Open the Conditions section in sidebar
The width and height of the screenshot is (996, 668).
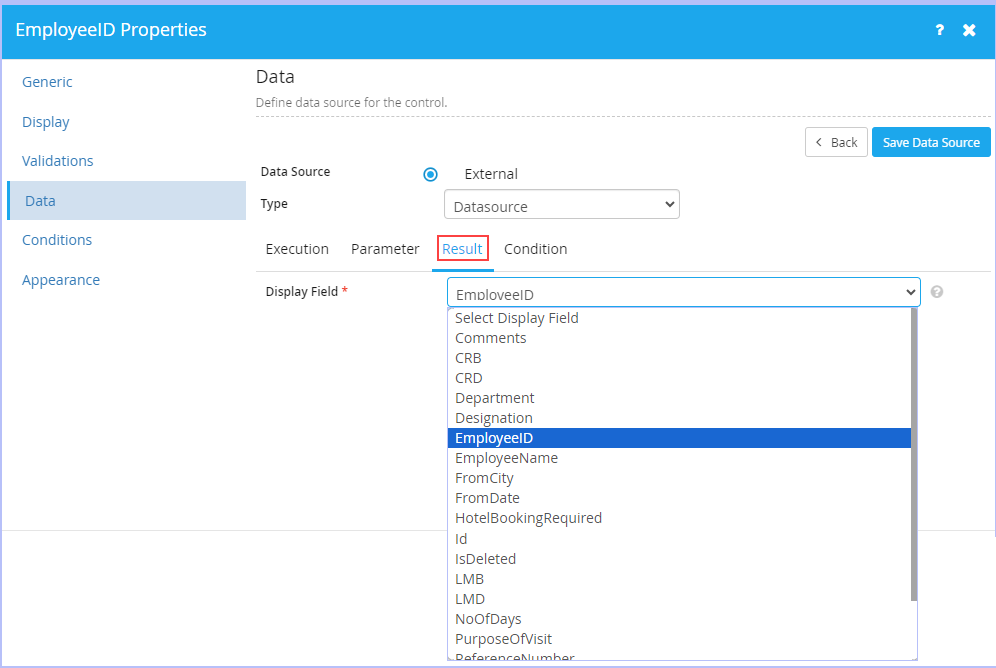tap(57, 240)
